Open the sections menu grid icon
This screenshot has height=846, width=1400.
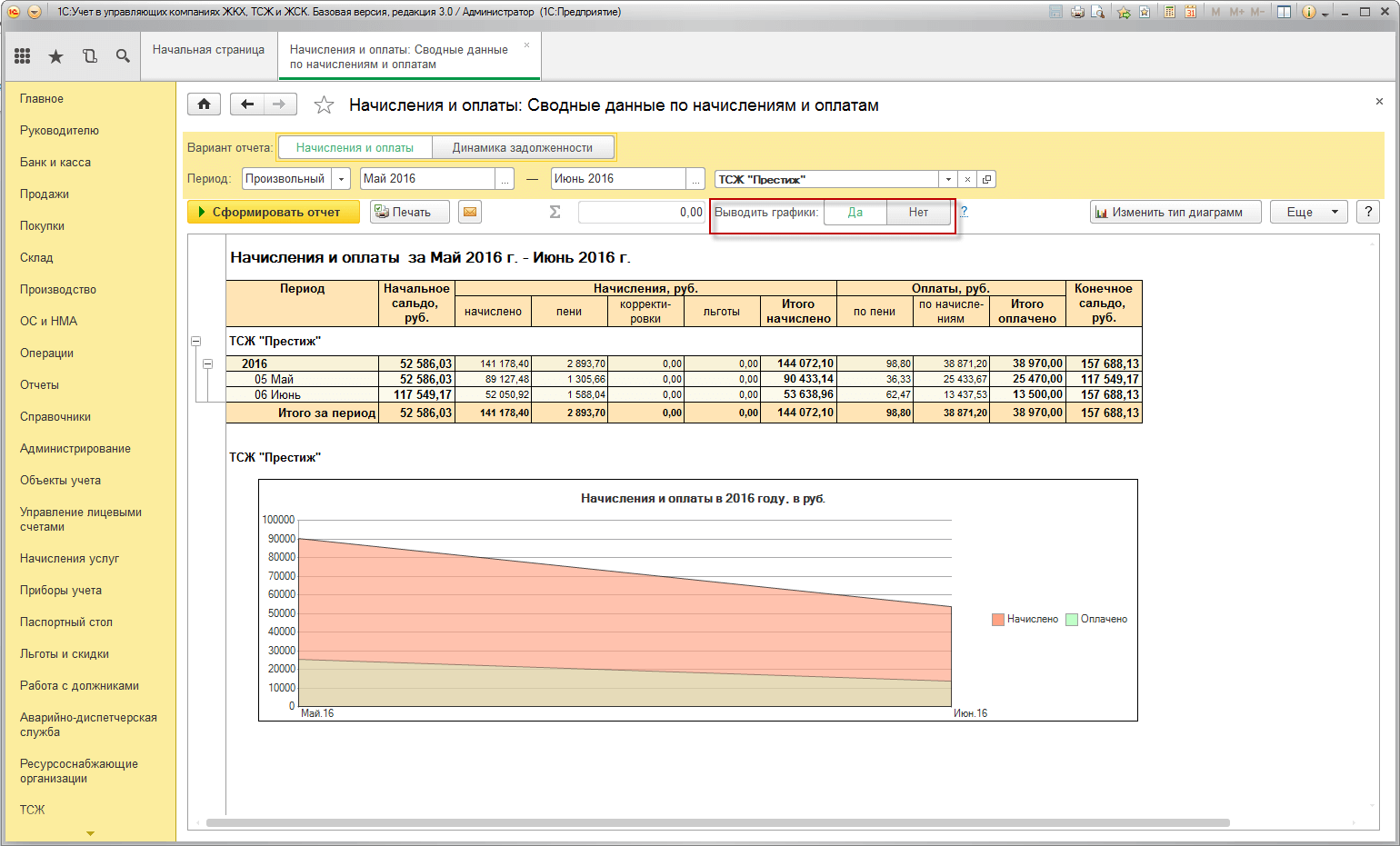(23, 56)
